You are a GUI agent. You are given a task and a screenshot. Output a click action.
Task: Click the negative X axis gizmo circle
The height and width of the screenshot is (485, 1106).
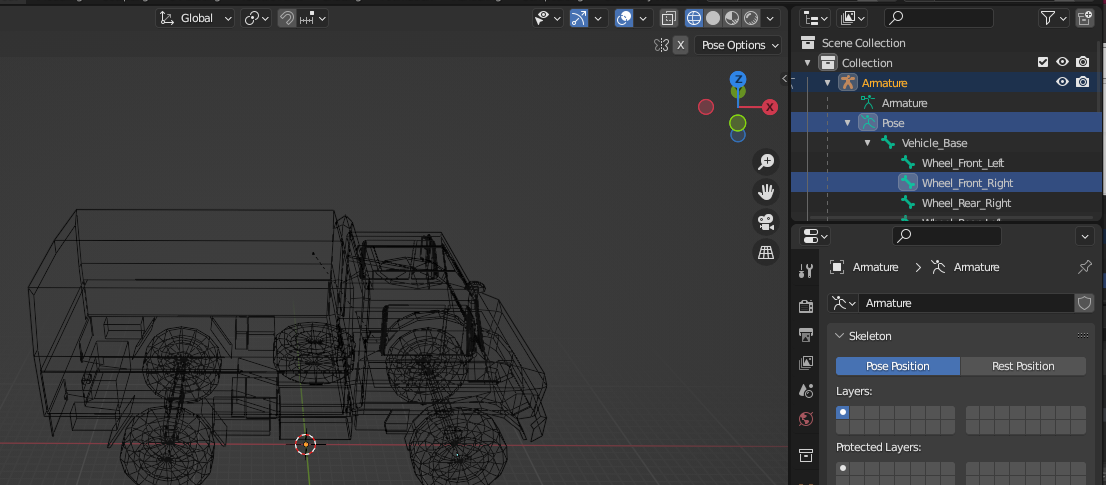(706, 107)
